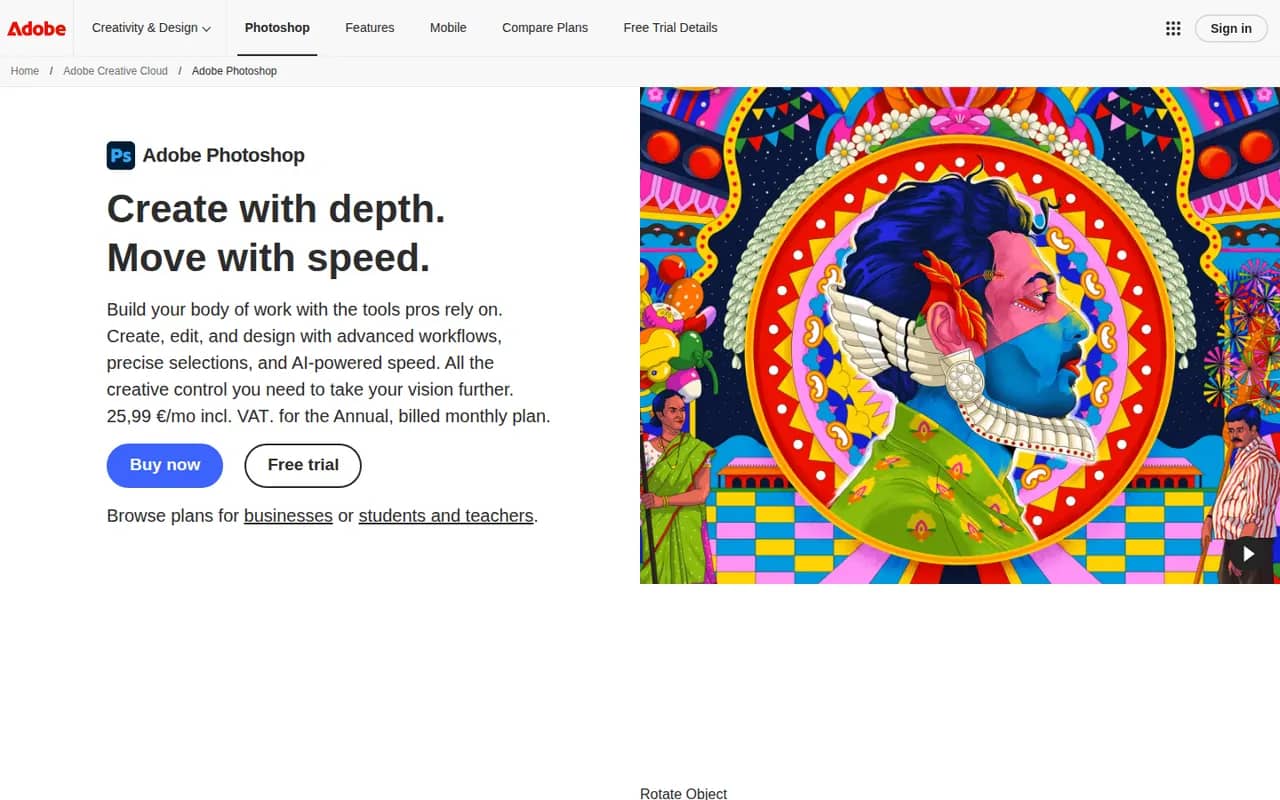The image size is (1280, 800).
Task: Follow the businesses plans link
Action: pos(288,516)
